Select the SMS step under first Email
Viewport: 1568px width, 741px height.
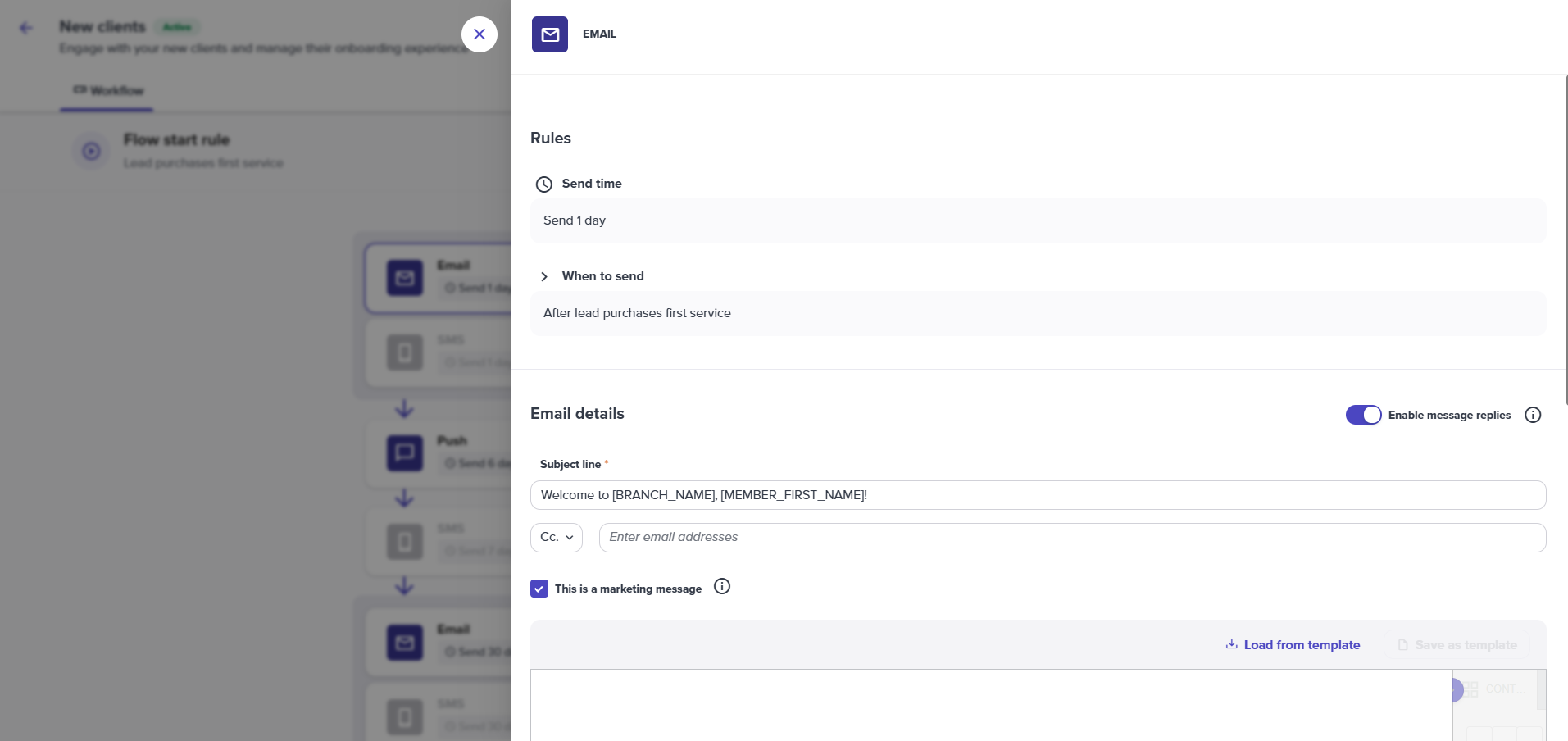[x=439, y=352]
